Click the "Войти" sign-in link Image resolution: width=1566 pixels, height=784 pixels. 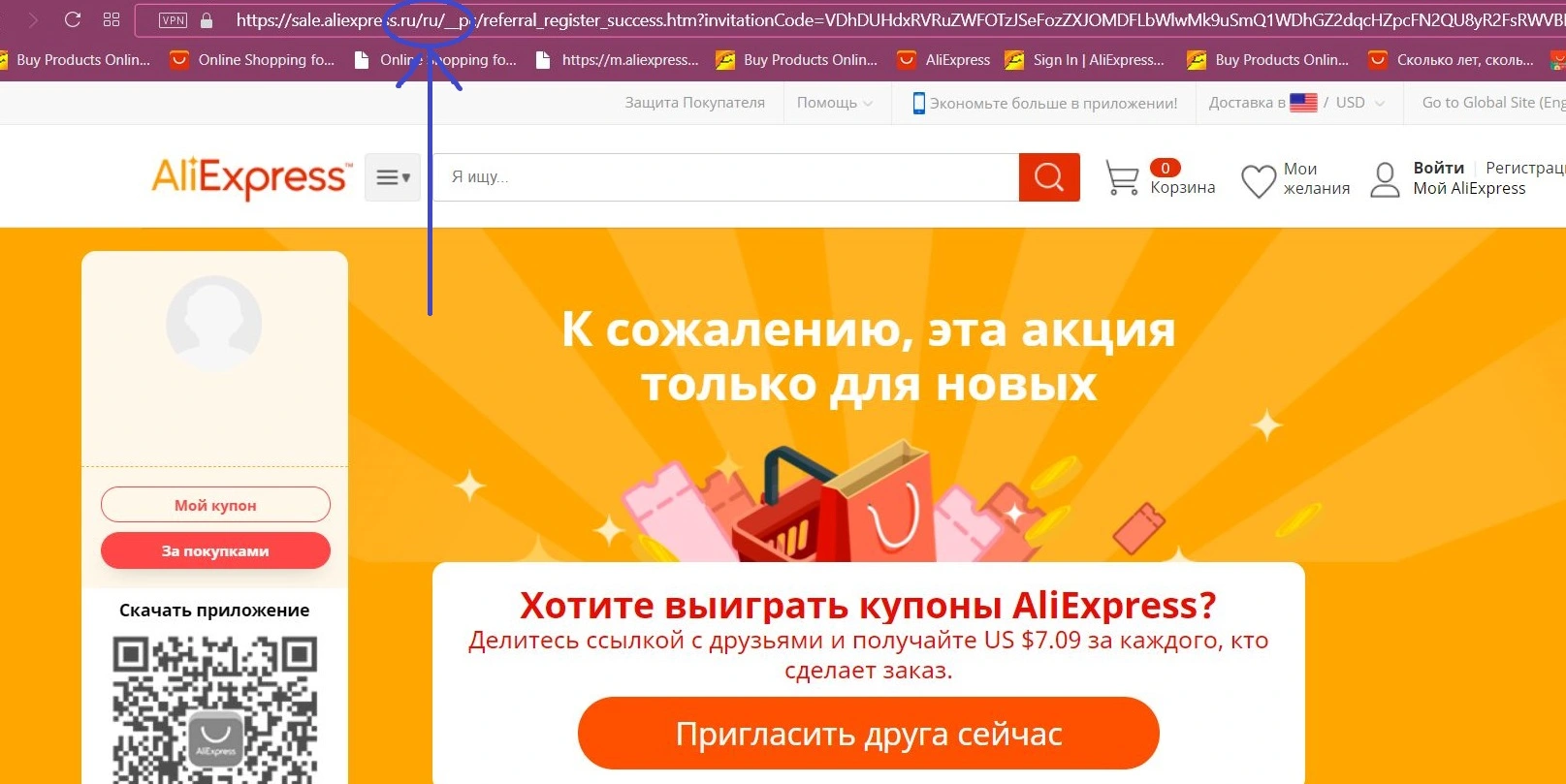1438,168
